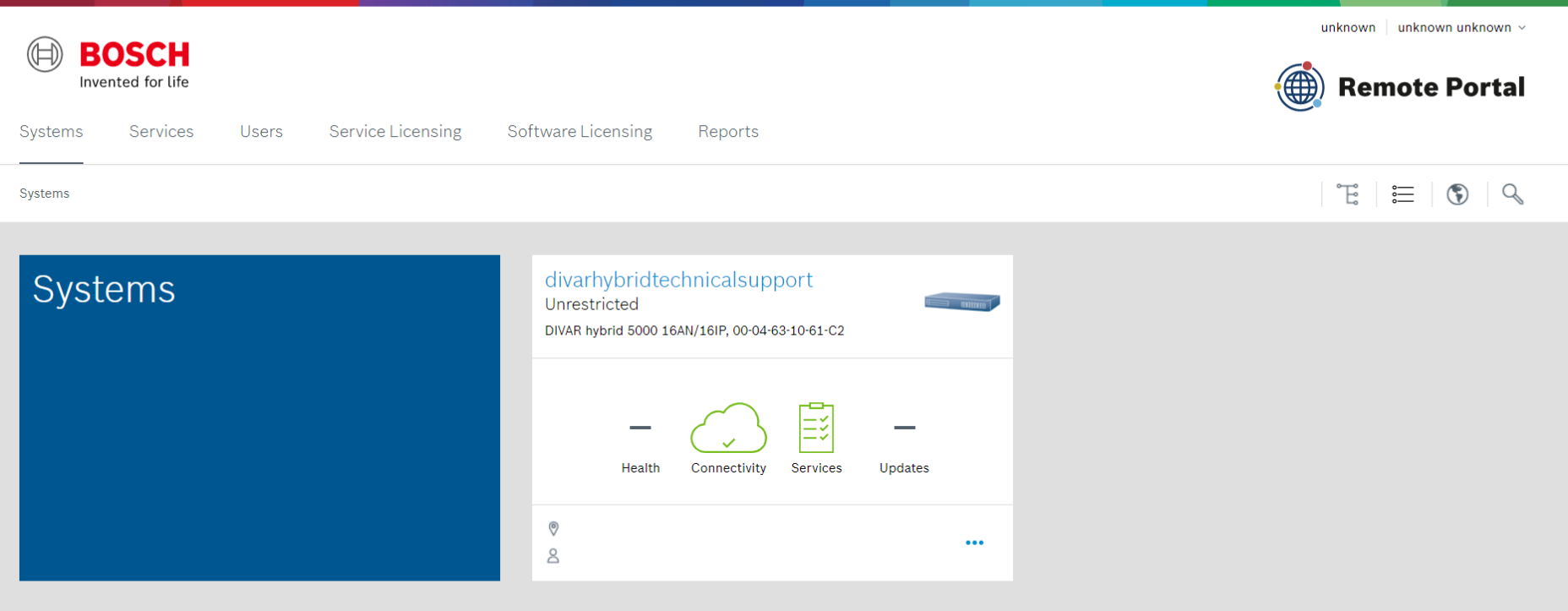Screen dimensions: 1568x611
Task: Click the Systems breadcrumb link
Action: (x=45, y=194)
